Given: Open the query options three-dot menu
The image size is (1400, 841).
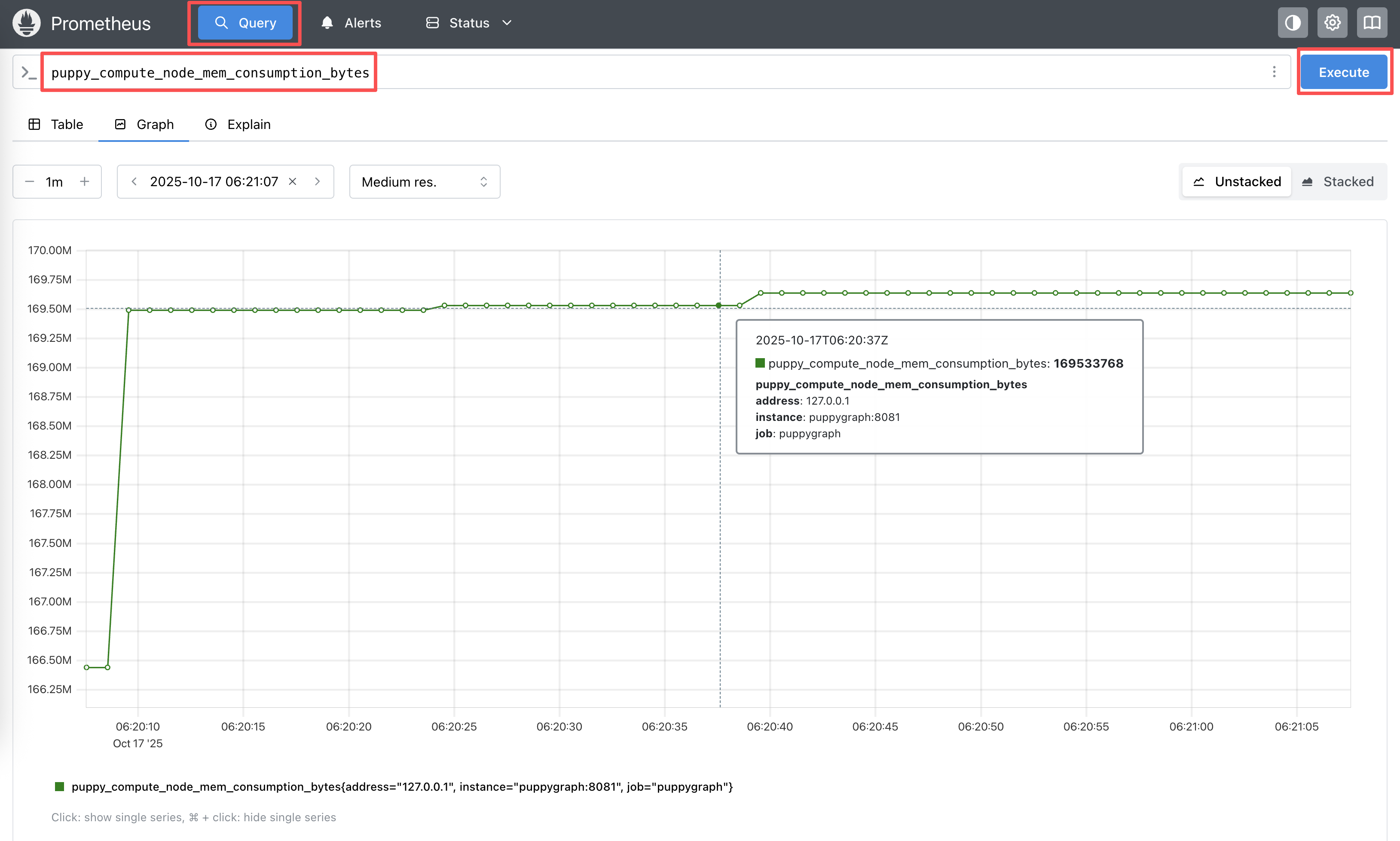Looking at the screenshot, I should pos(1274,72).
